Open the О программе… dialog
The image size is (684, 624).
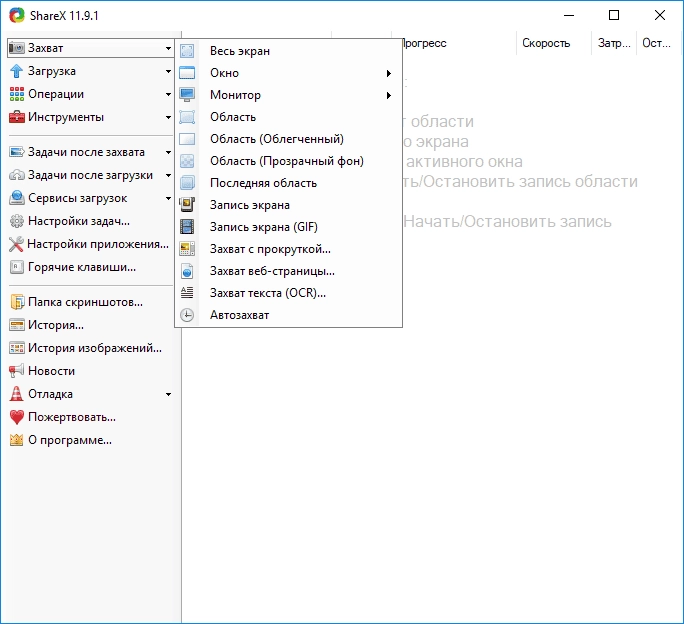(x=90, y=440)
